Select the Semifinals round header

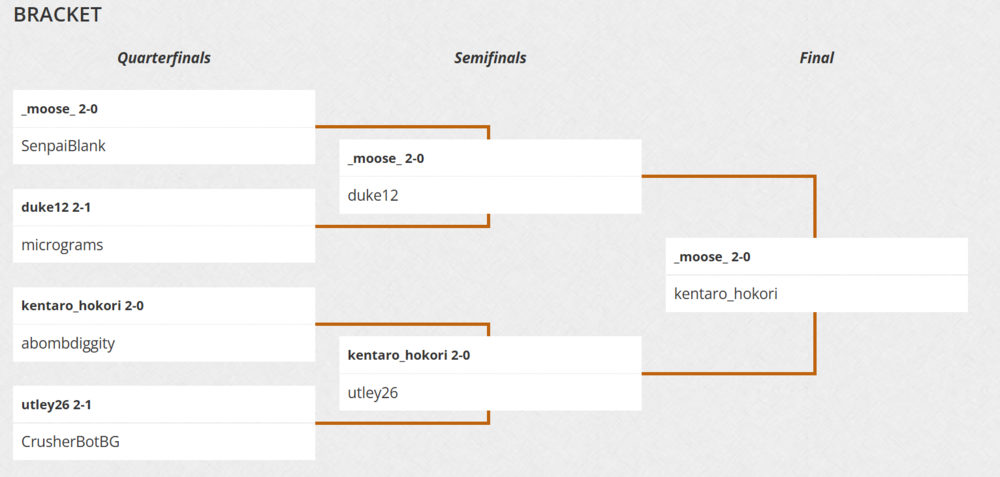(490, 58)
